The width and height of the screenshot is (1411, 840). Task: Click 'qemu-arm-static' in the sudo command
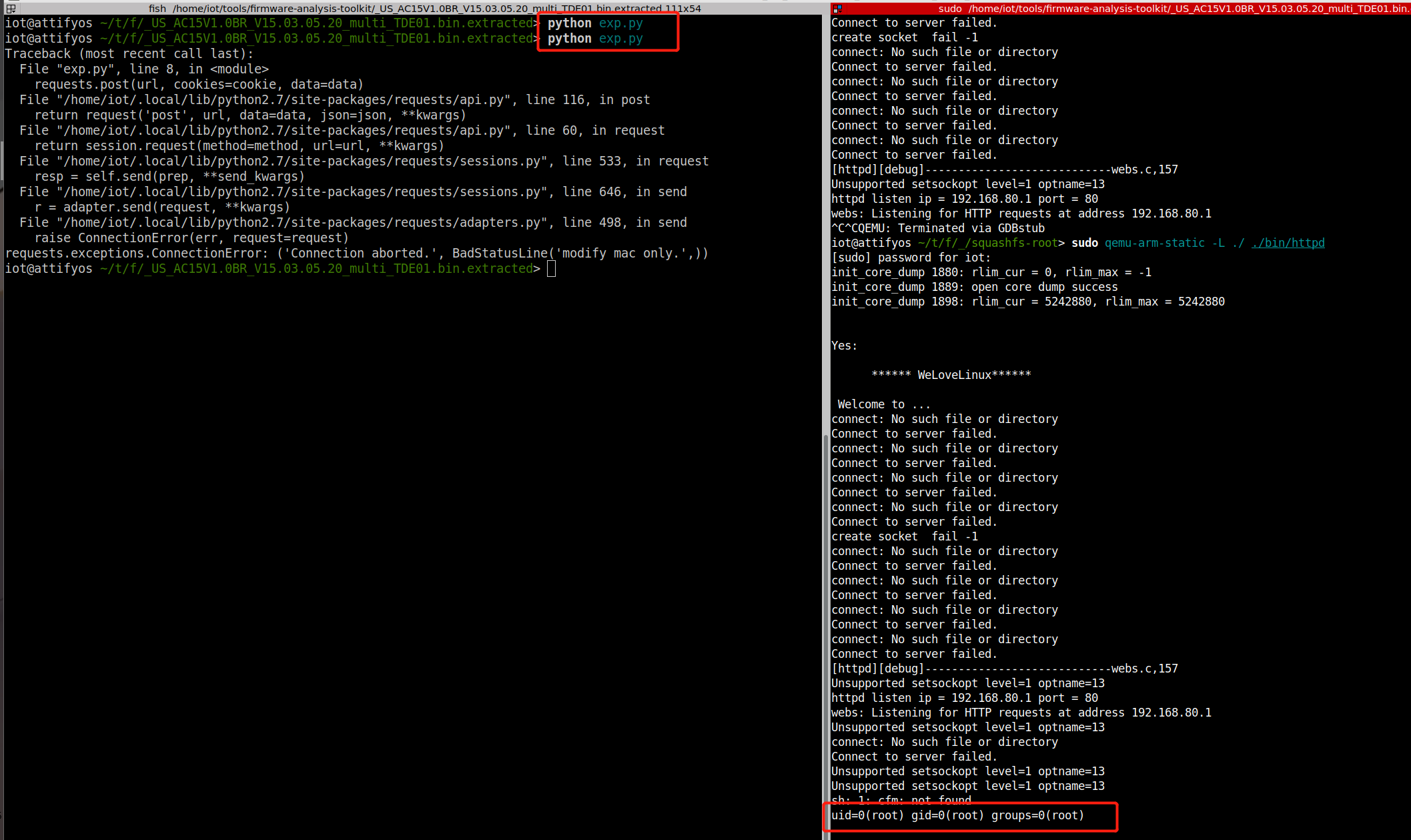click(1154, 243)
